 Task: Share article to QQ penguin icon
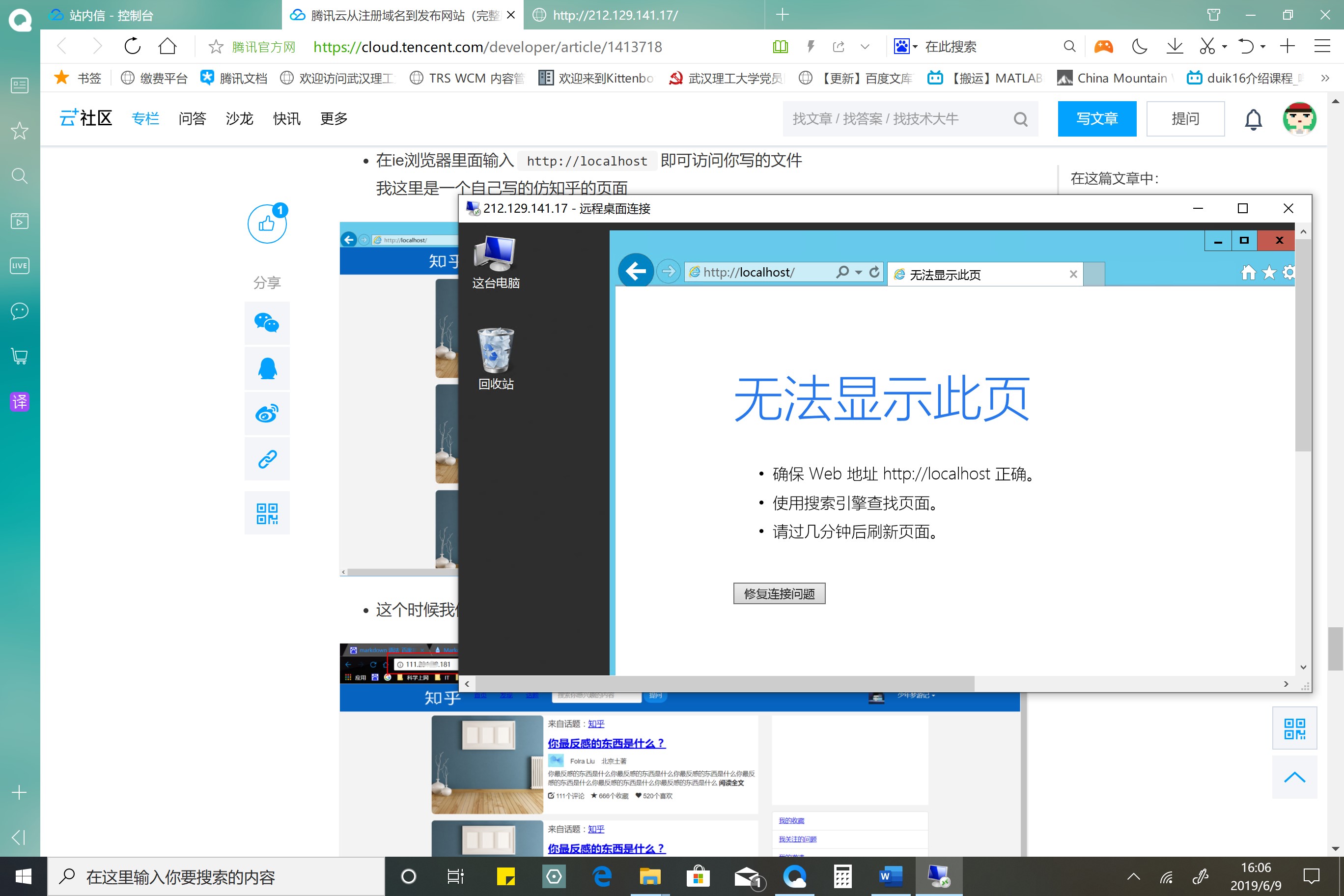click(267, 368)
